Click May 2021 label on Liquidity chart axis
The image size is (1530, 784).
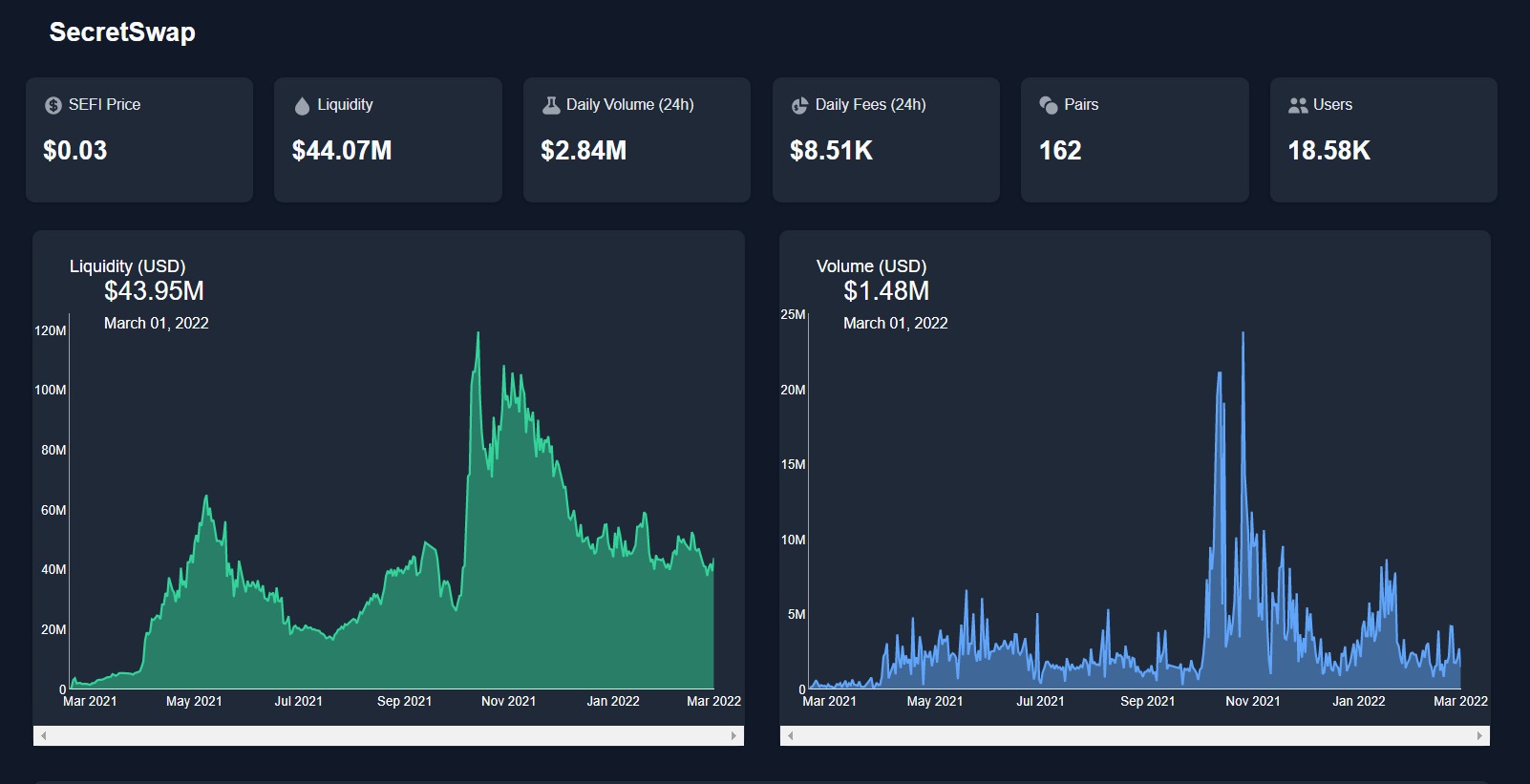[194, 701]
